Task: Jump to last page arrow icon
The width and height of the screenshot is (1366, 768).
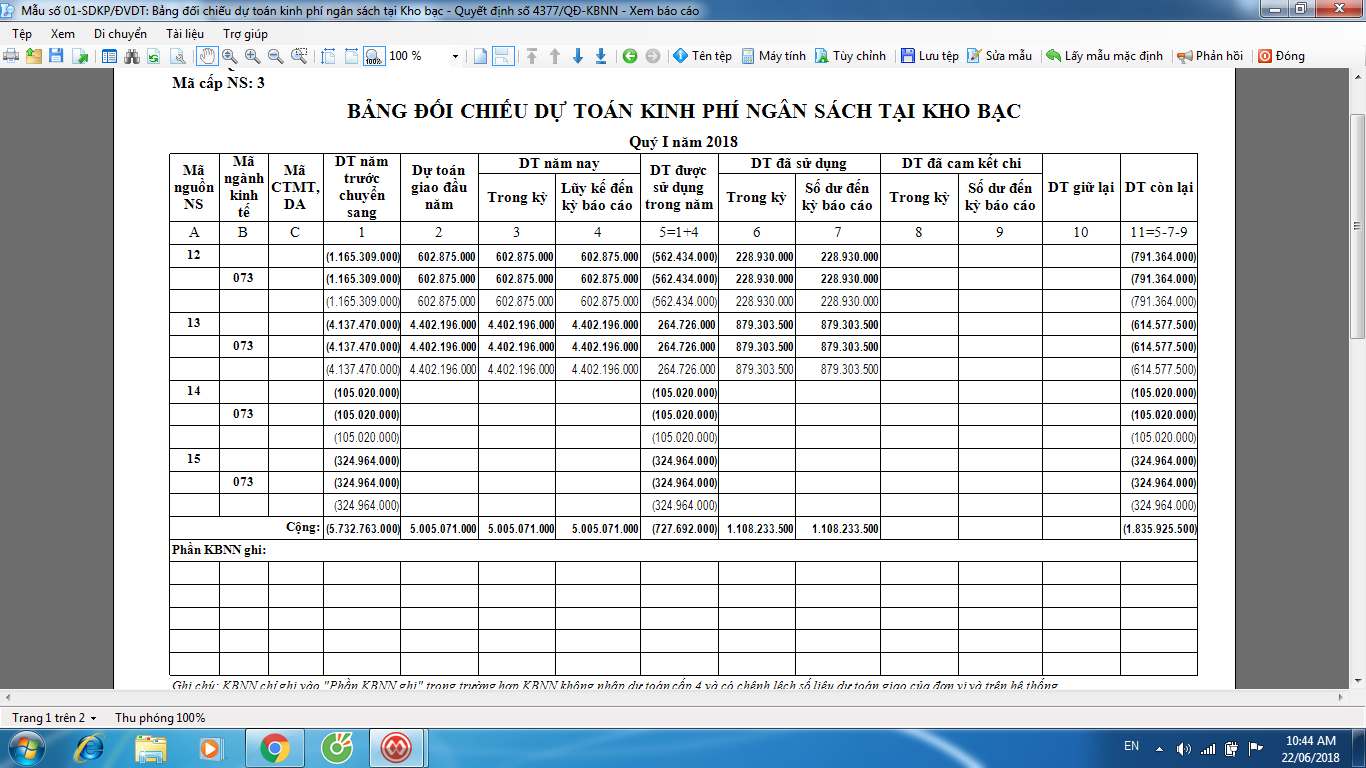Action: pos(601,56)
